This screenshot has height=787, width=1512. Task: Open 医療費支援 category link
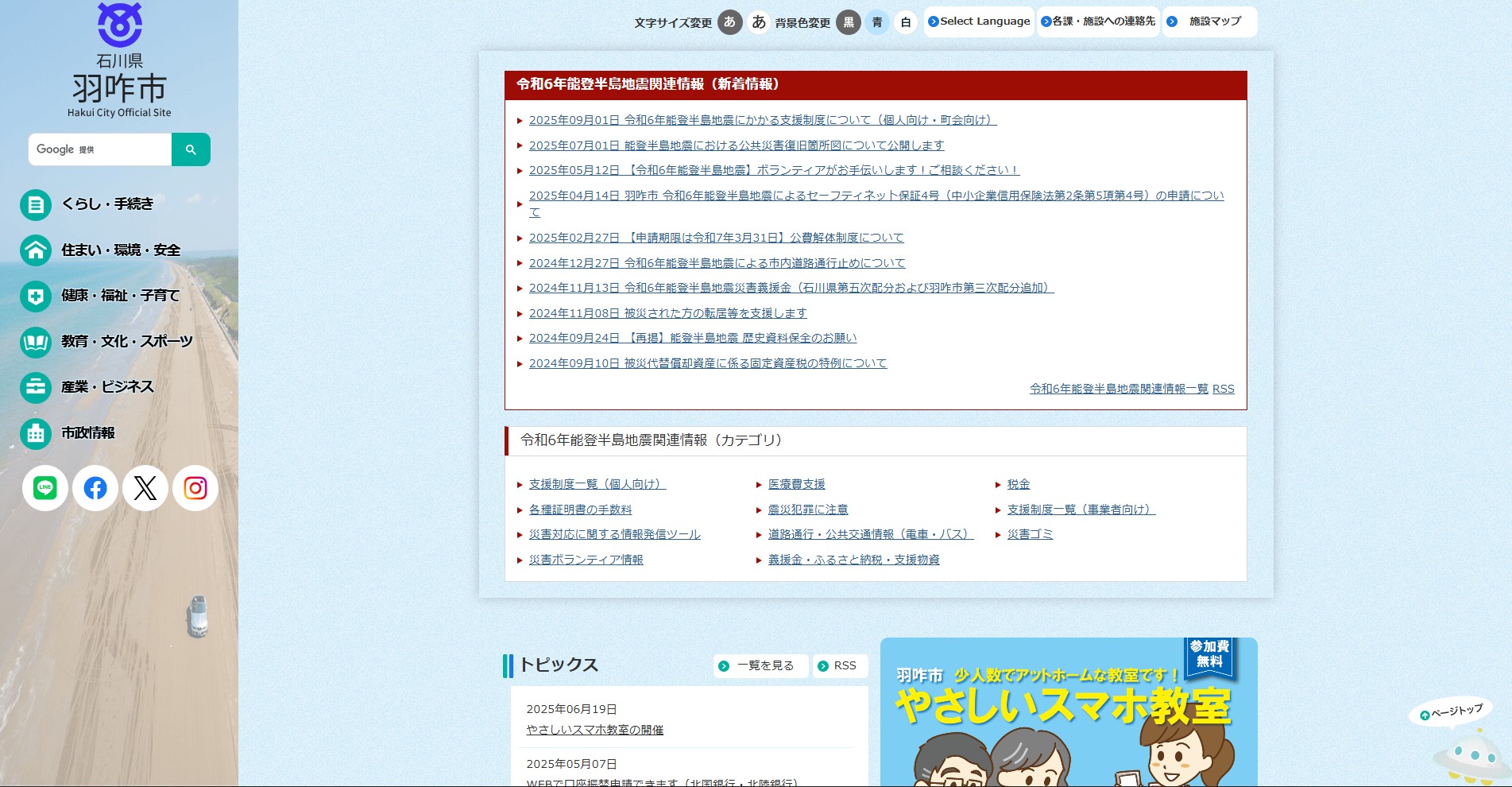click(797, 484)
